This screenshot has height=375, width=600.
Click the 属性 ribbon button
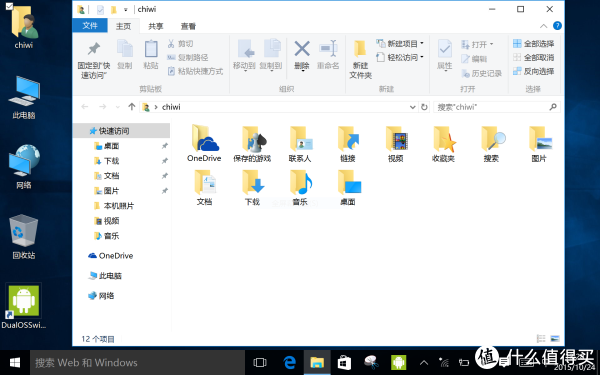[x=445, y=56]
